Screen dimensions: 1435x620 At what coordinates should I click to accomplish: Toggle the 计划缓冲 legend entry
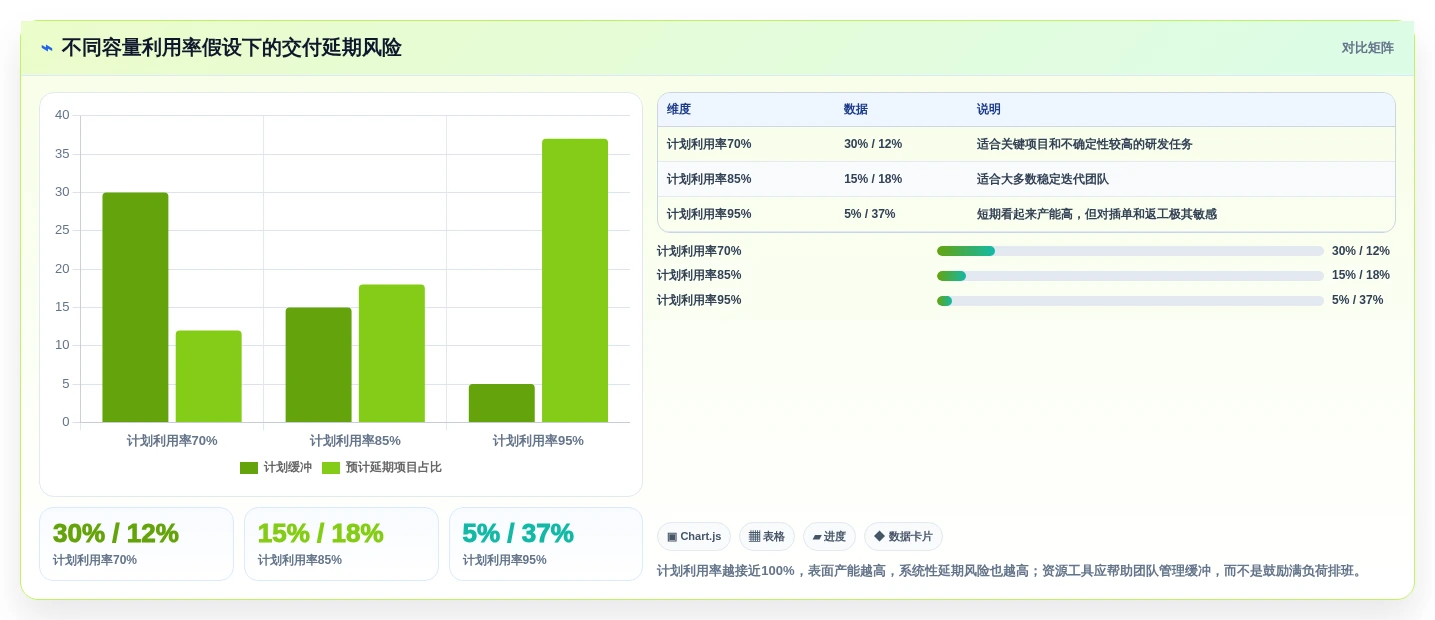tap(276, 467)
